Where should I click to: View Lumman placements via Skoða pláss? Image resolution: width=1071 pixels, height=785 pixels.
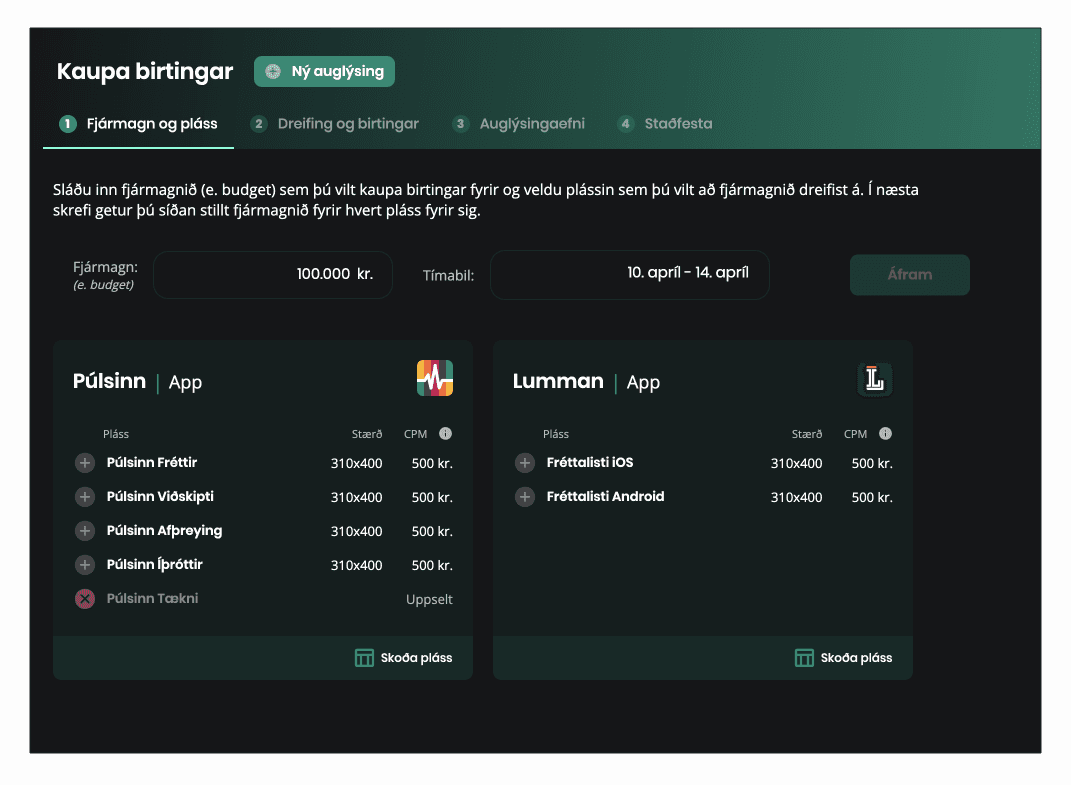tap(844, 658)
